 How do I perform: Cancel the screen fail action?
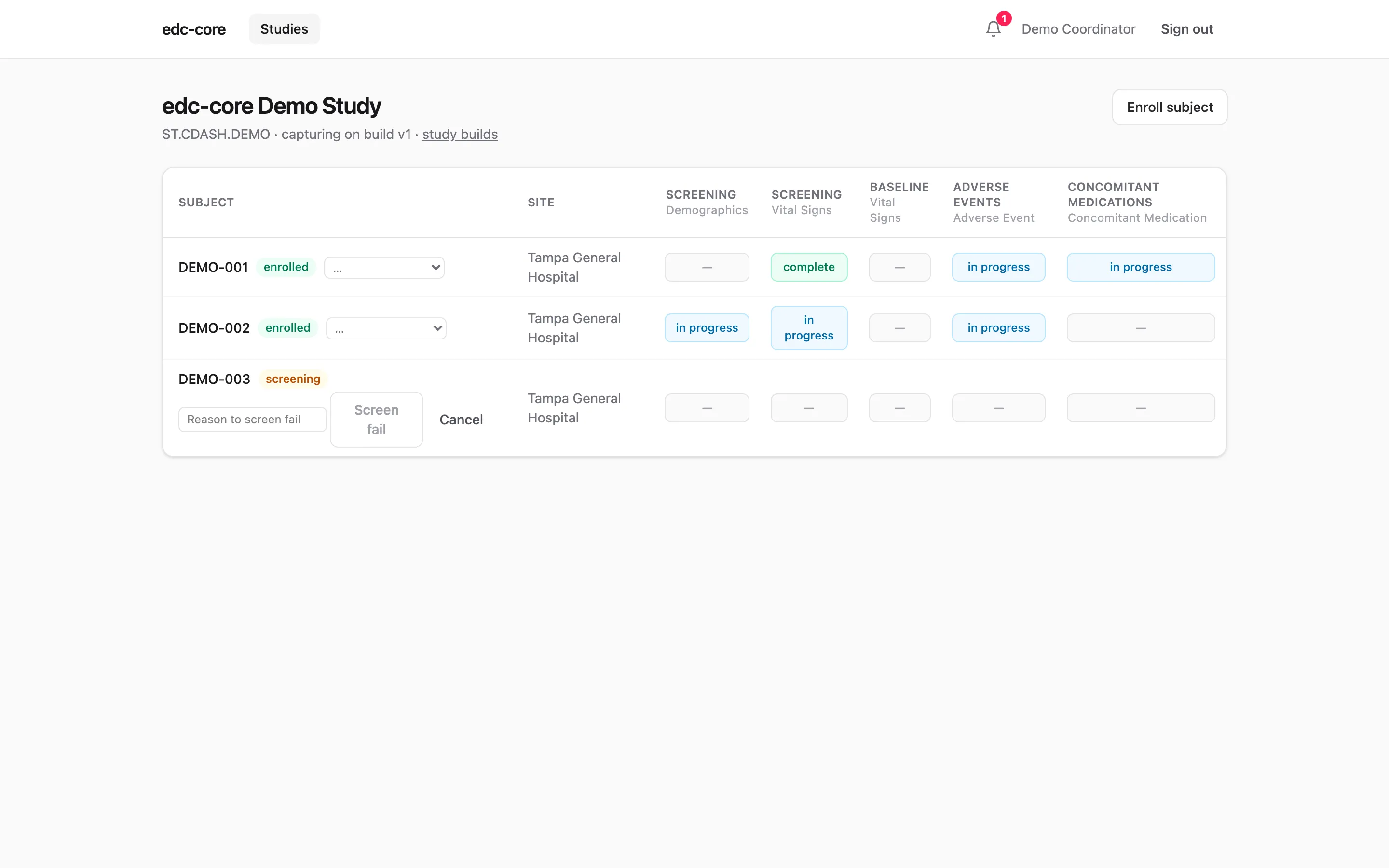click(x=461, y=420)
